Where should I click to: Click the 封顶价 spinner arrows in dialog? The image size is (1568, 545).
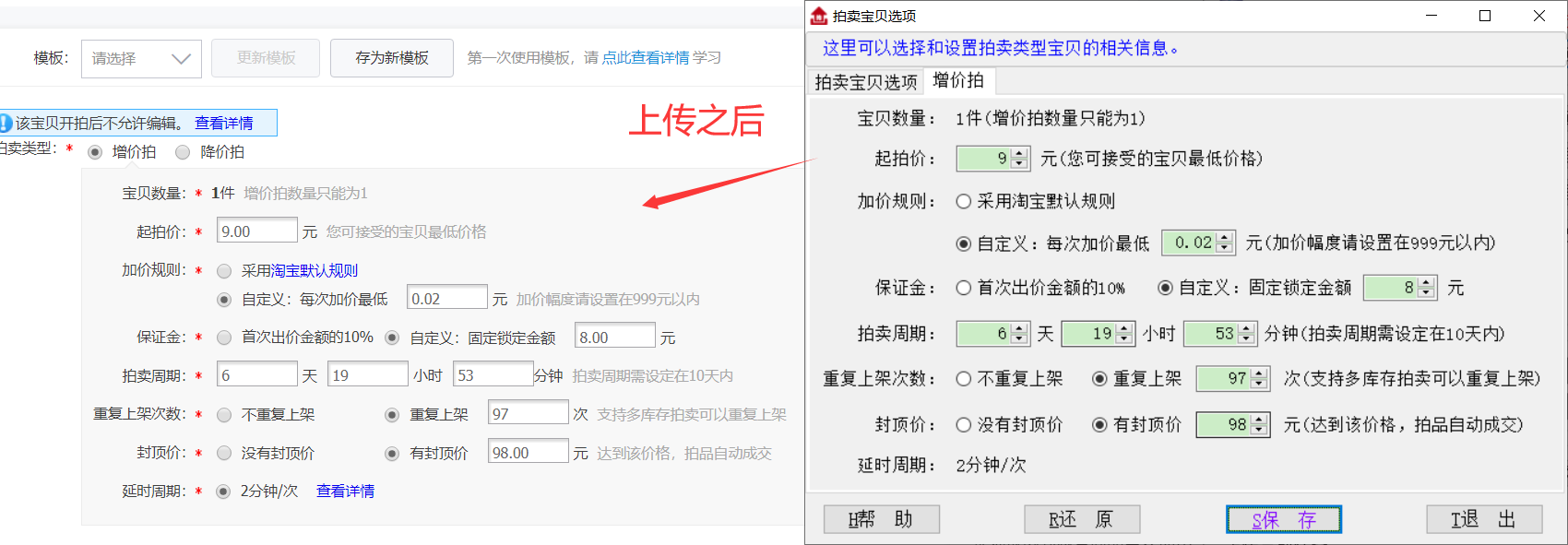point(1260,425)
